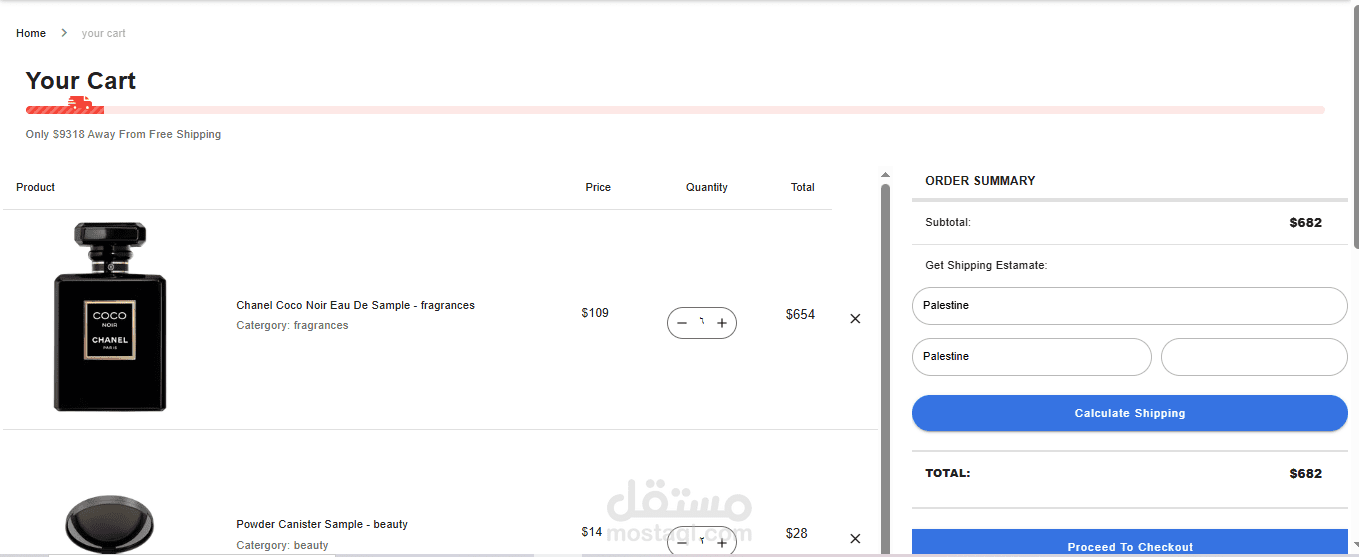This screenshot has height=557, width=1359.
Task: Click the ORDER SUMMARY heading
Action: pos(980,181)
